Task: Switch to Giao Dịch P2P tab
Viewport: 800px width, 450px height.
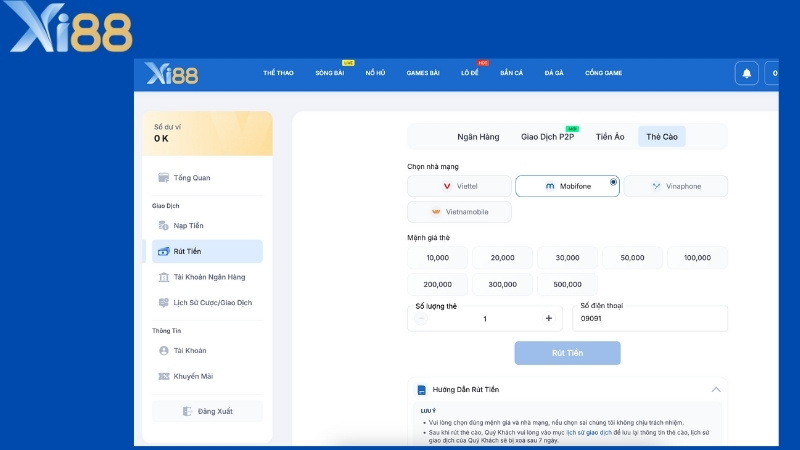Action: (547, 137)
